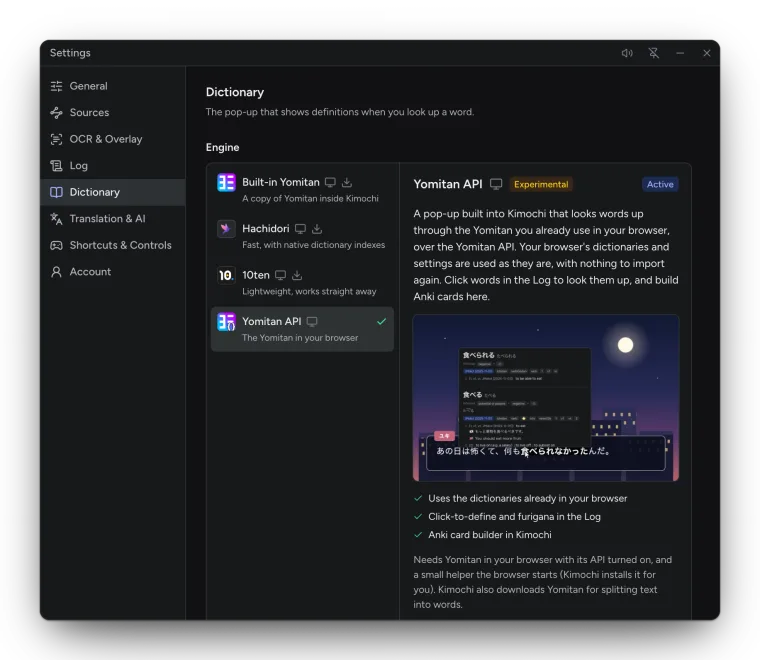Select the Yomitan API engine row
The image size is (760, 660).
point(302,329)
